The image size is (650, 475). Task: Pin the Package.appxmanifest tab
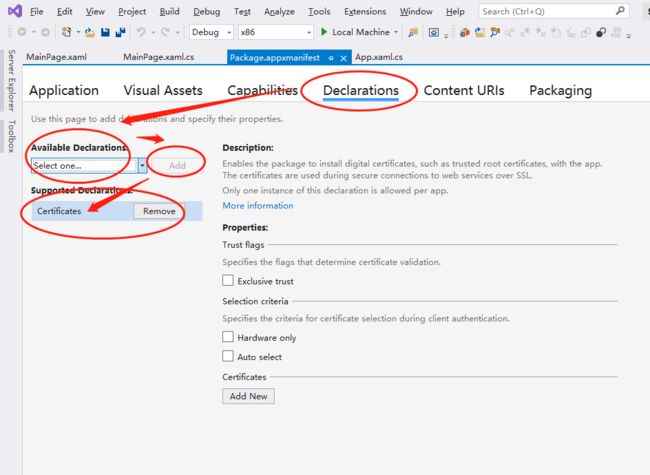[331, 58]
